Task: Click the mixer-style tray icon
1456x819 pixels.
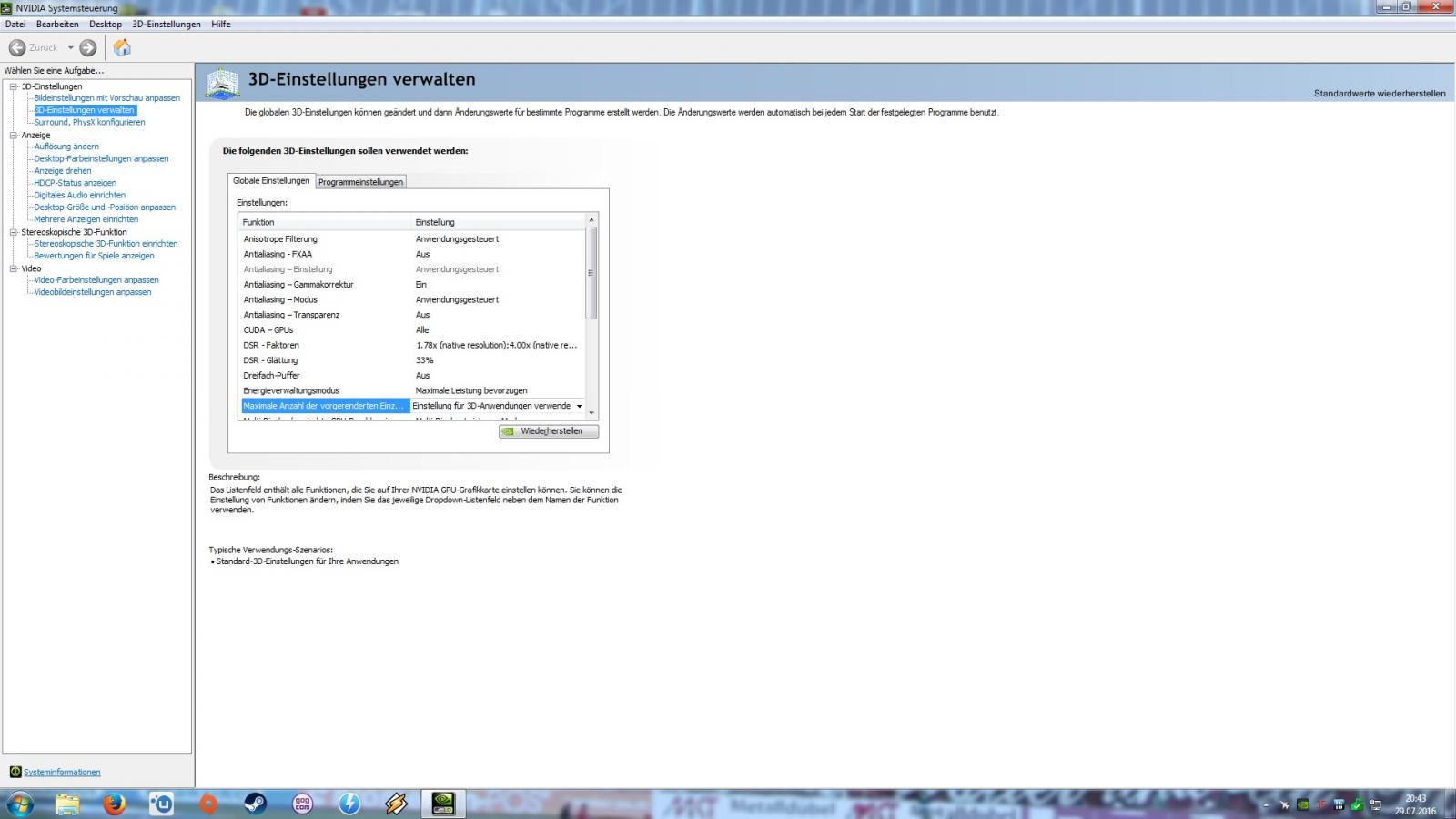Action: tap(1339, 805)
